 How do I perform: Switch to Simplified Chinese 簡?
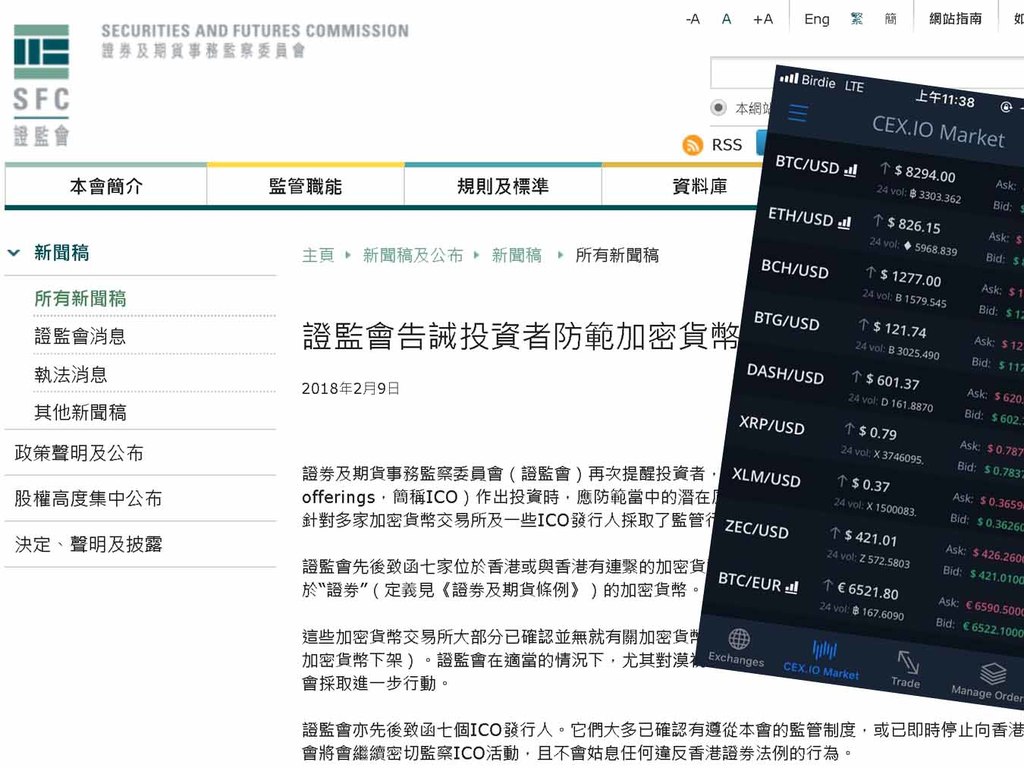[891, 19]
